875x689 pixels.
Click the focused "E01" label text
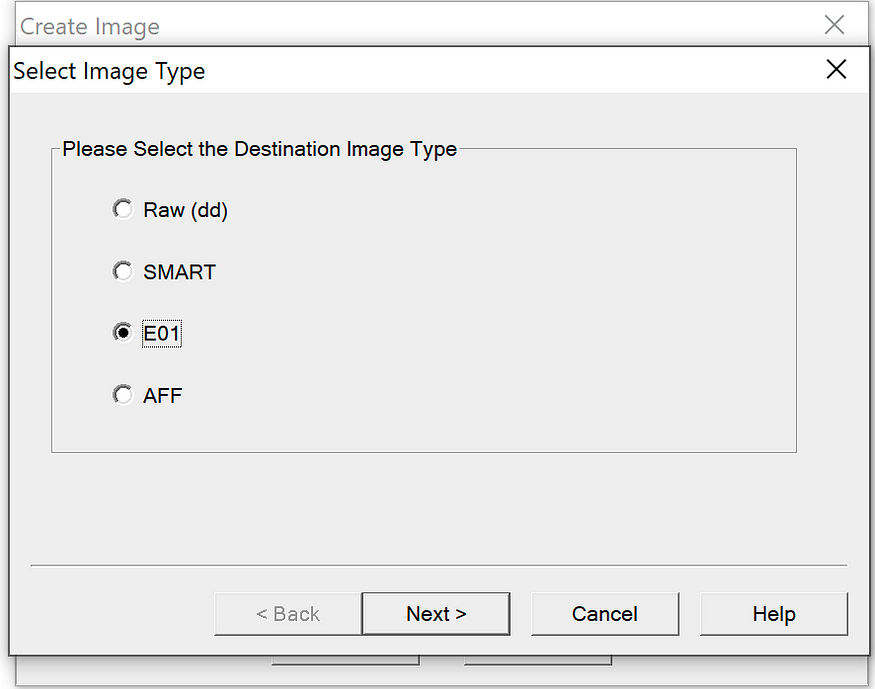(162, 334)
